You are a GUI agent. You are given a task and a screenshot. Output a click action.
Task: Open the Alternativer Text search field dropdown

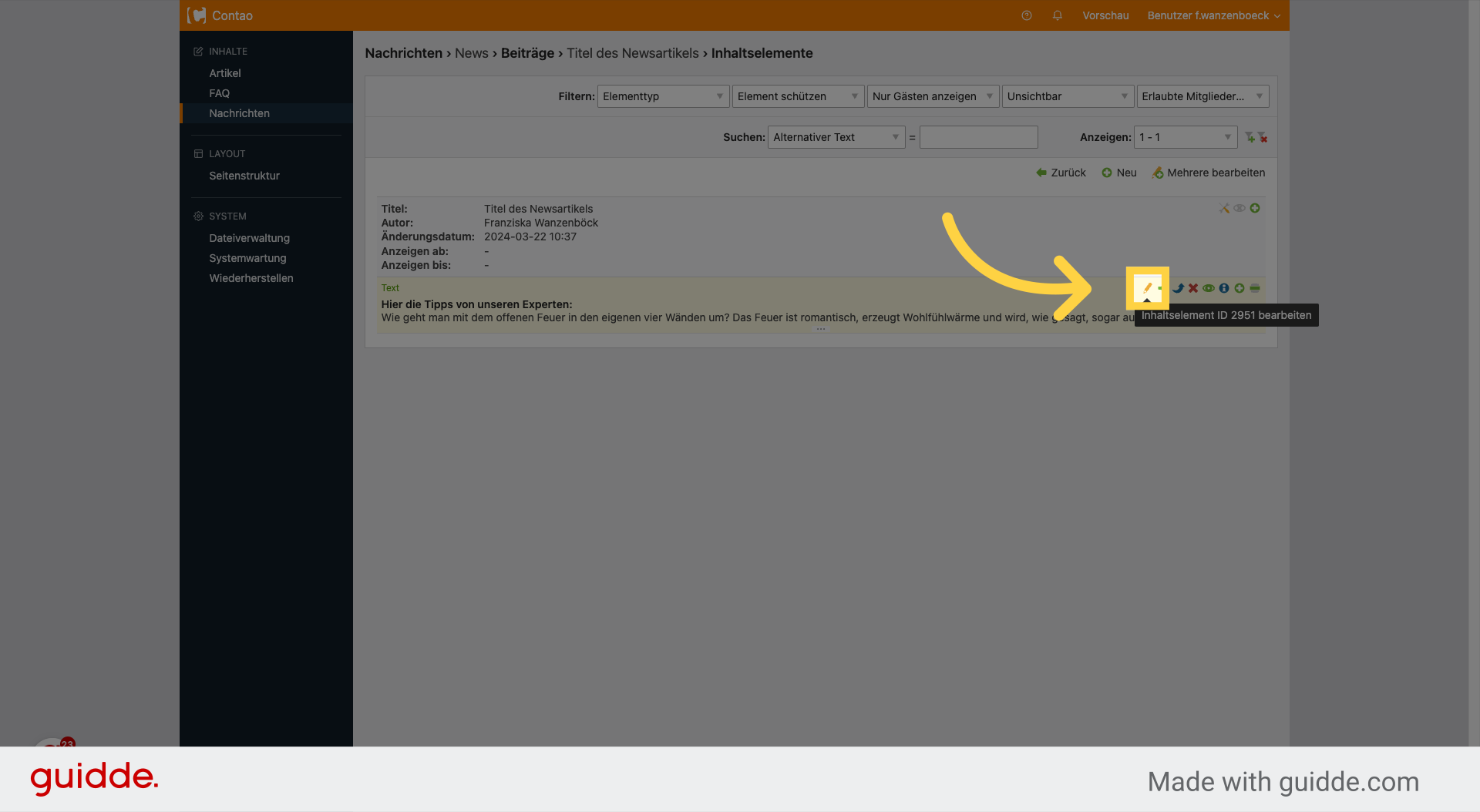(x=836, y=137)
